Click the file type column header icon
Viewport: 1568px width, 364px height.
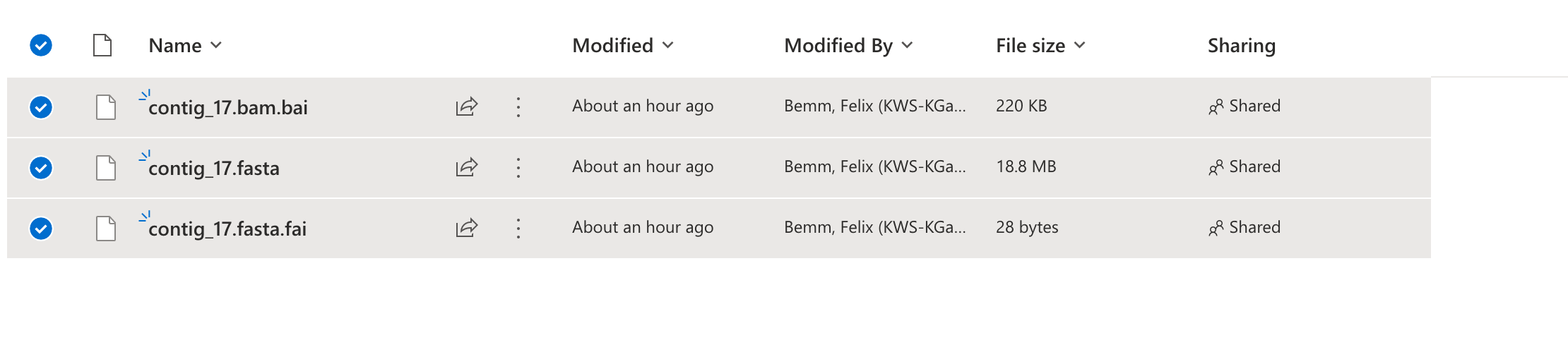[x=102, y=45]
